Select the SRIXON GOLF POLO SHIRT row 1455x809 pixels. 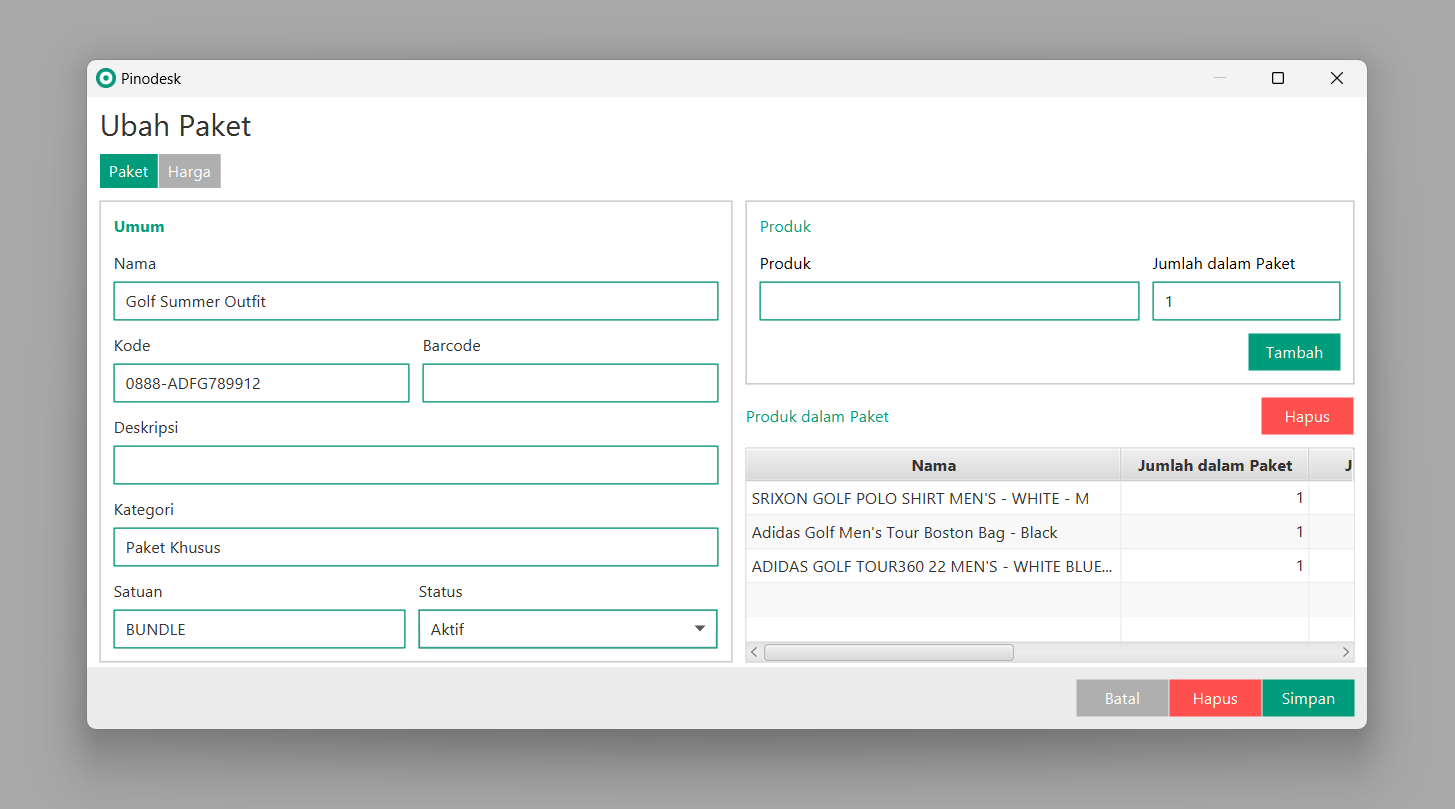(933, 498)
